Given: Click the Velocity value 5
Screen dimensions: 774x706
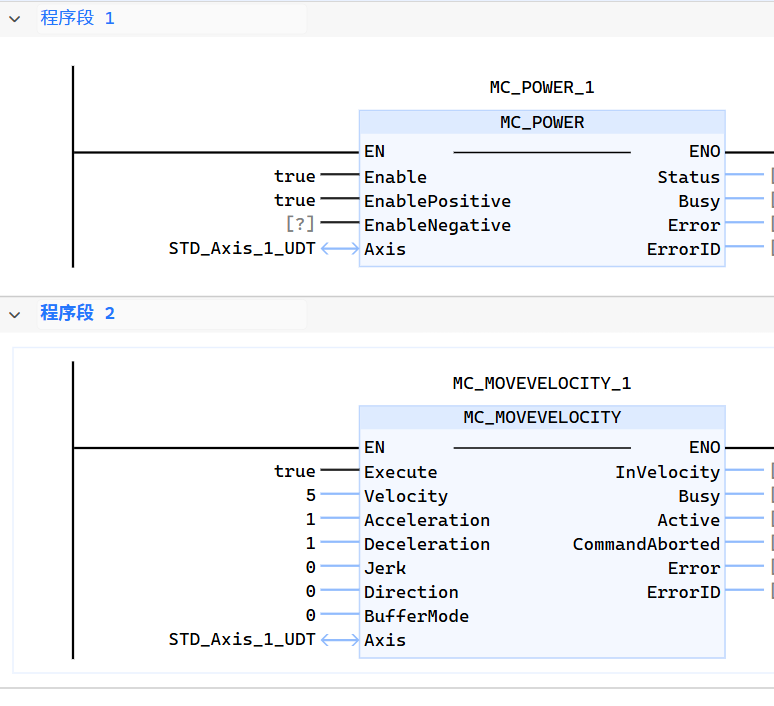Looking at the screenshot, I should (x=310, y=496).
